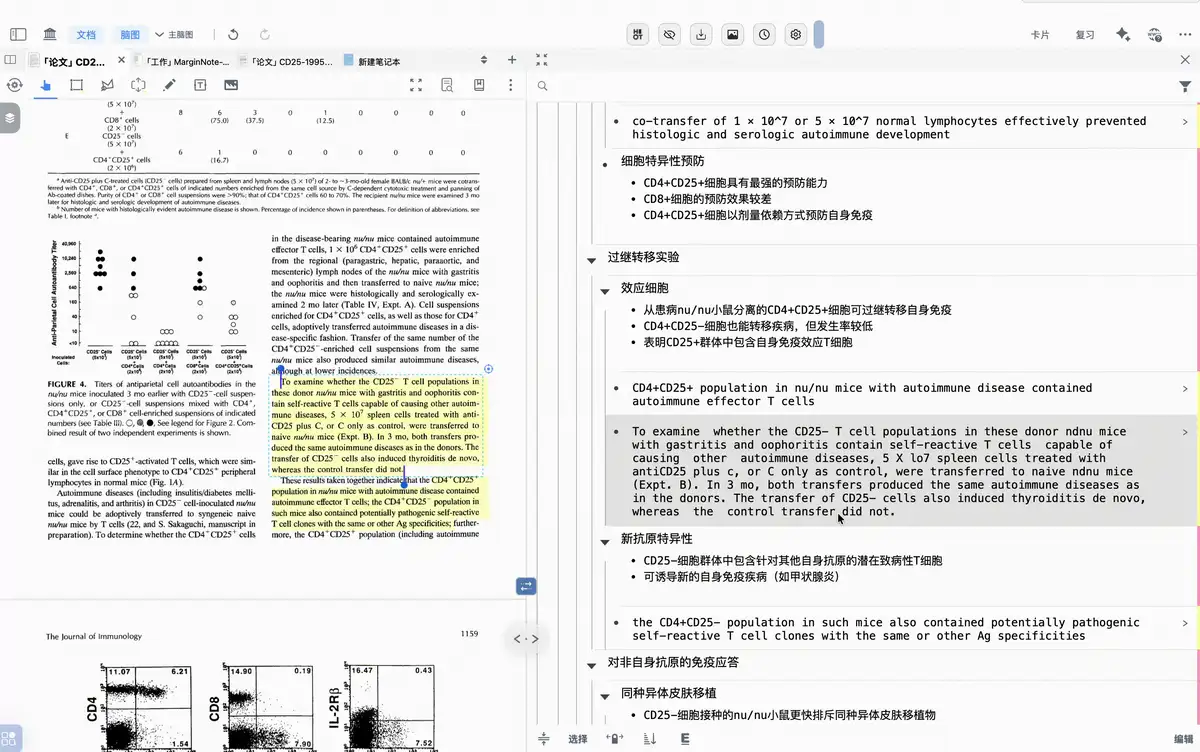
Task: Open the 复习 review mode
Action: click(1085, 35)
